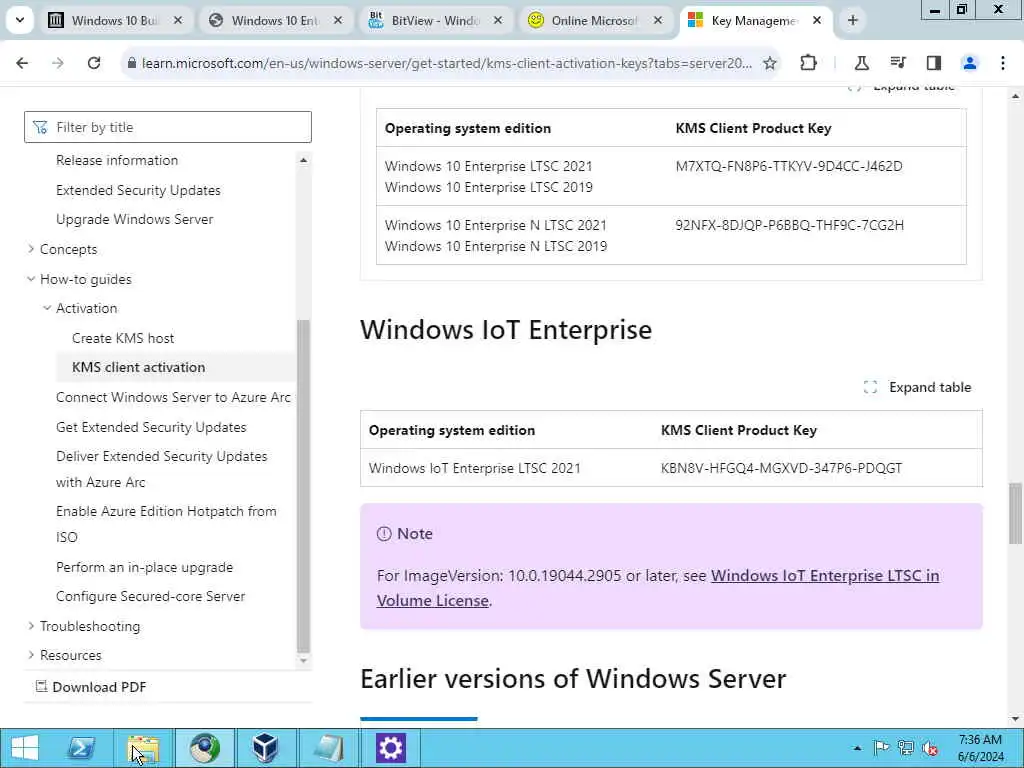The image size is (1024, 768).
Task: Click the muted volume tray icon
Action: pos(930,748)
